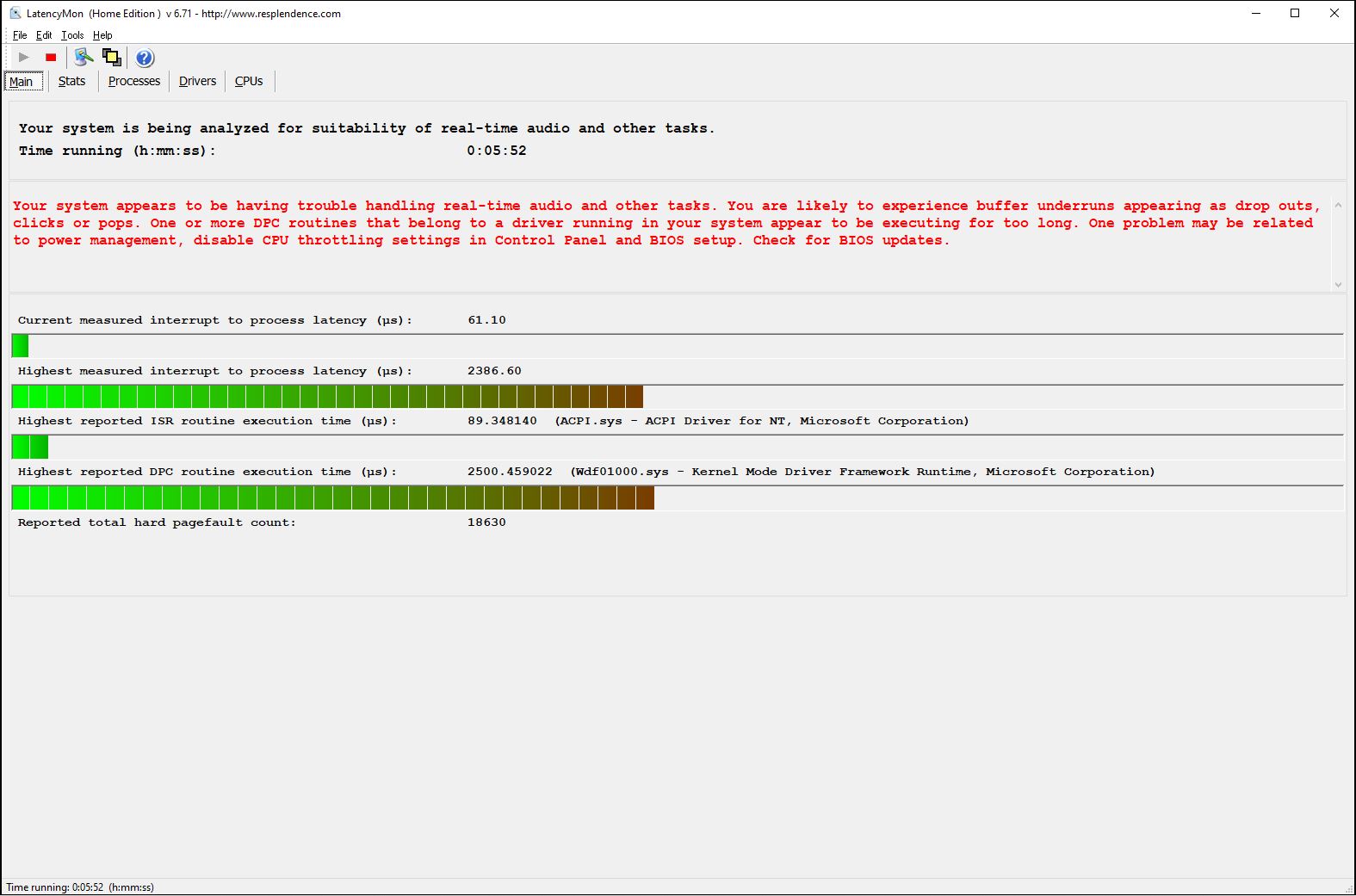The image size is (1356, 896).
Task: Click the 89.348140 ISR execution time value
Action: point(502,421)
